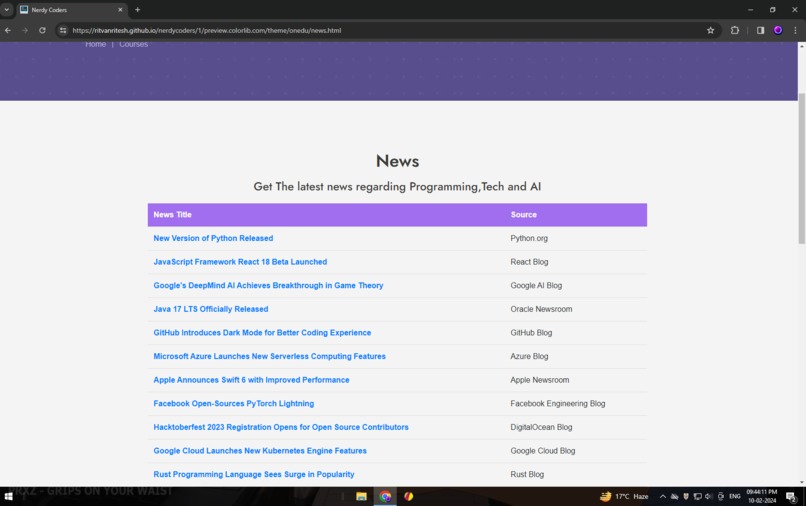Image resolution: width=806 pixels, height=506 pixels.
Task: Open Apple Announces Swift 6 article
Action: click(251, 380)
